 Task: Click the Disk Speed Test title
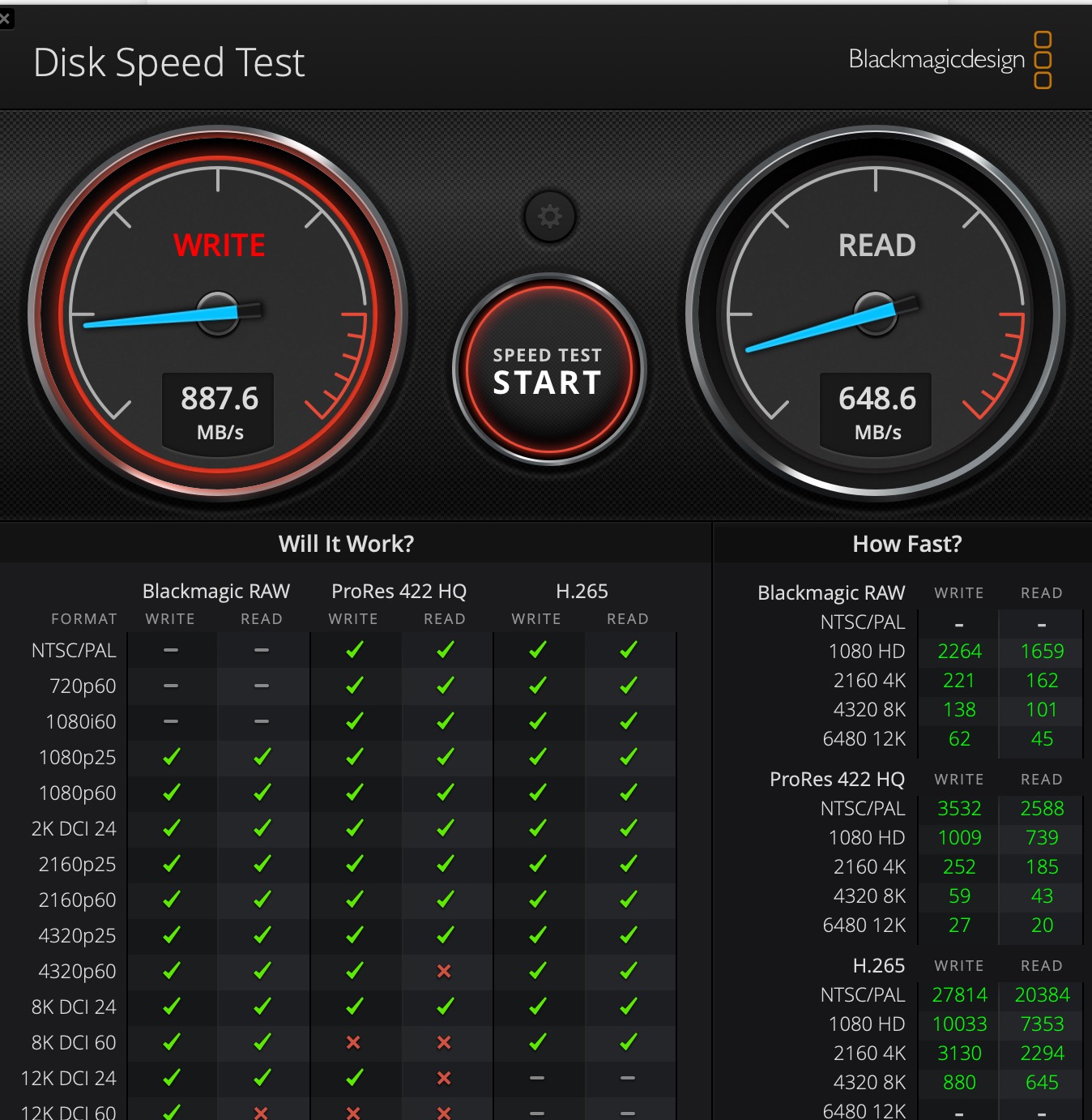click(x=169, y=62)
